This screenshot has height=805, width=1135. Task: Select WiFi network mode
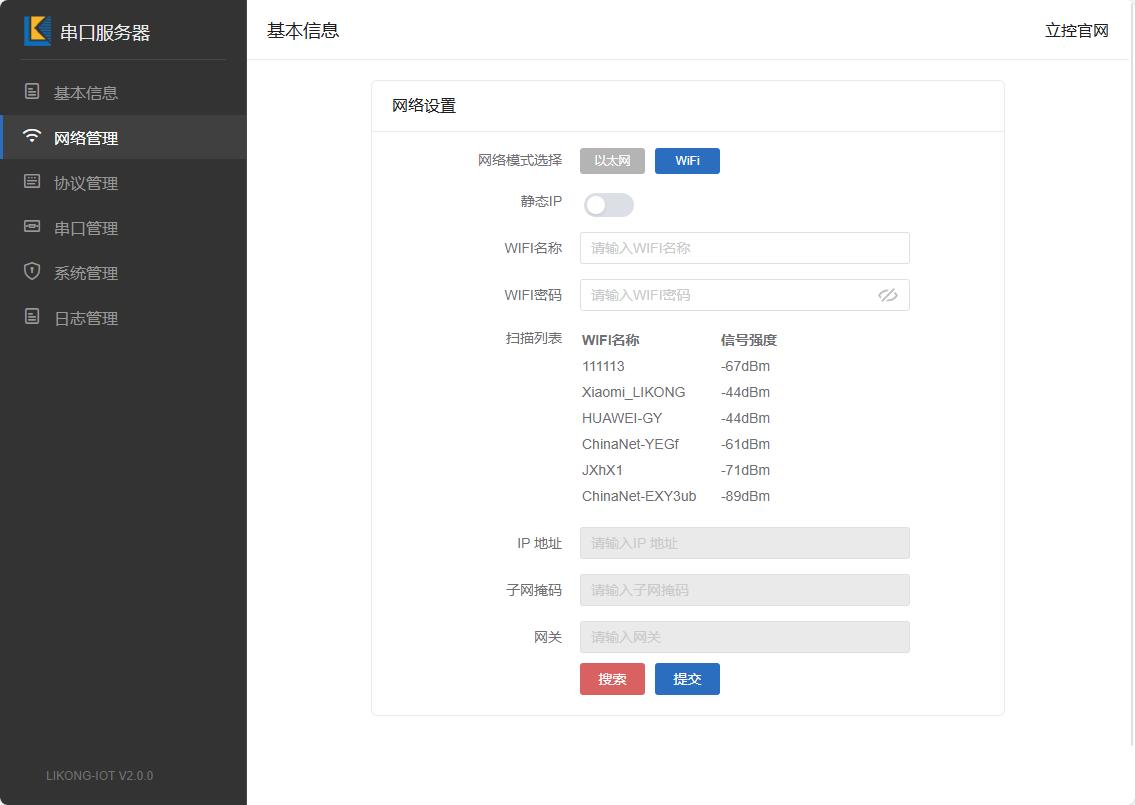[688, 161]
